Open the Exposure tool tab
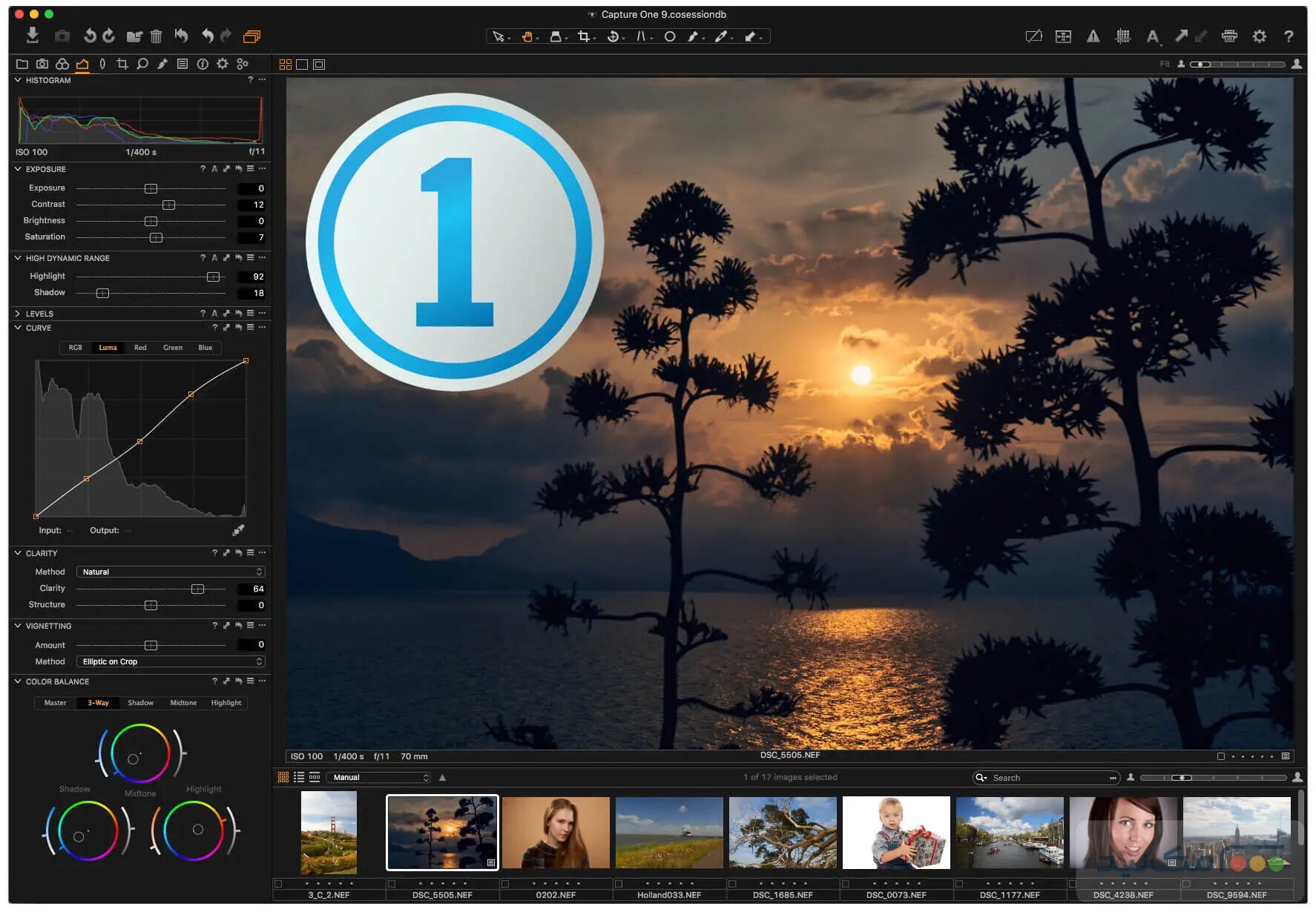 click(82, 64)
